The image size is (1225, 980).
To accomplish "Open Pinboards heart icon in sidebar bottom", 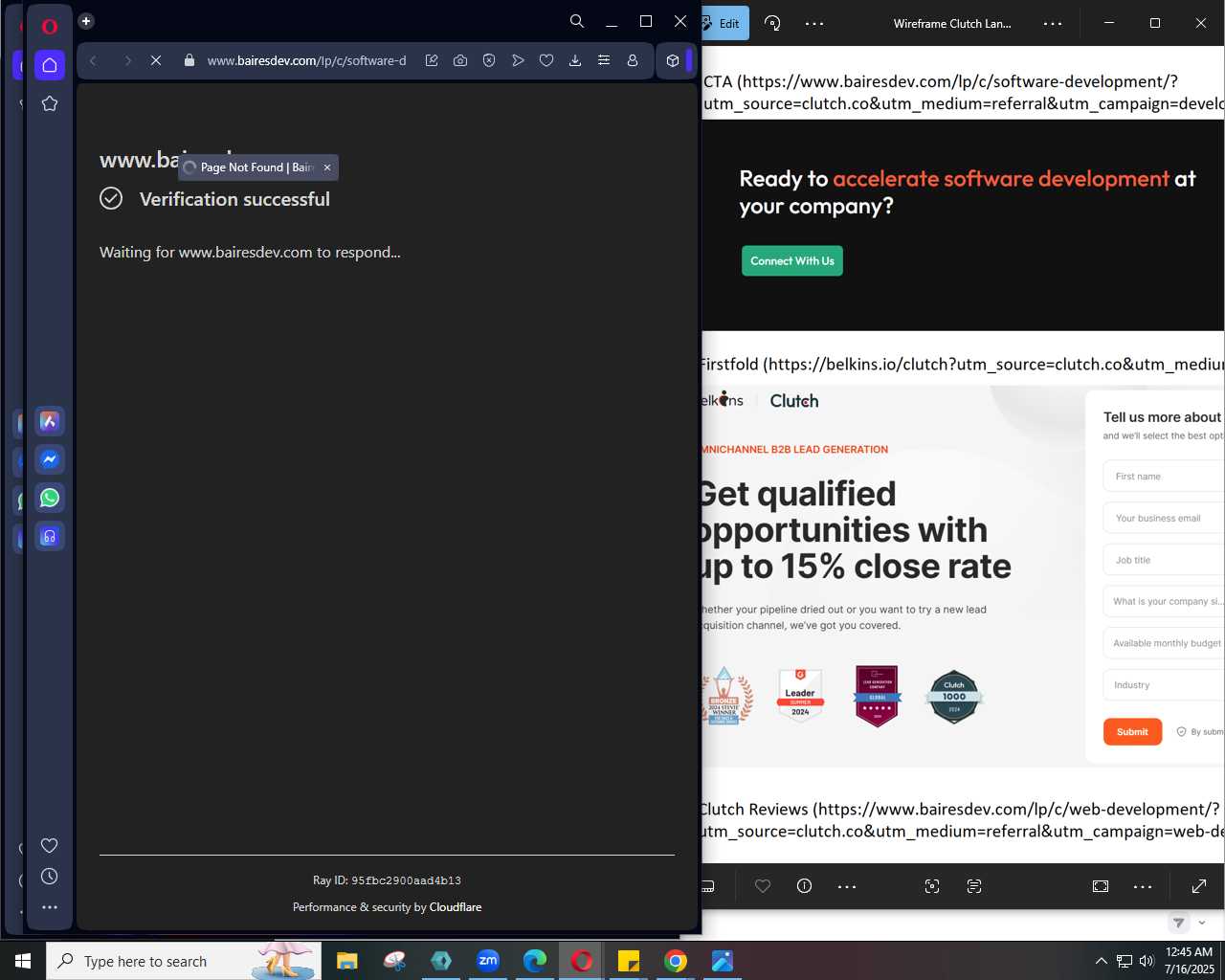I will pyautogui.click(x=50, y=846).
